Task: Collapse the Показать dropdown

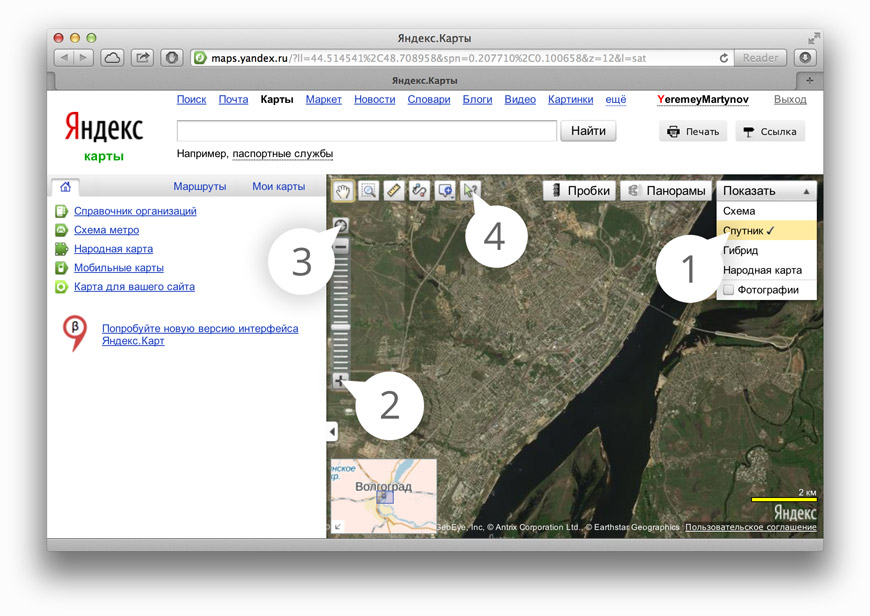Action: [x=766, y=191]
